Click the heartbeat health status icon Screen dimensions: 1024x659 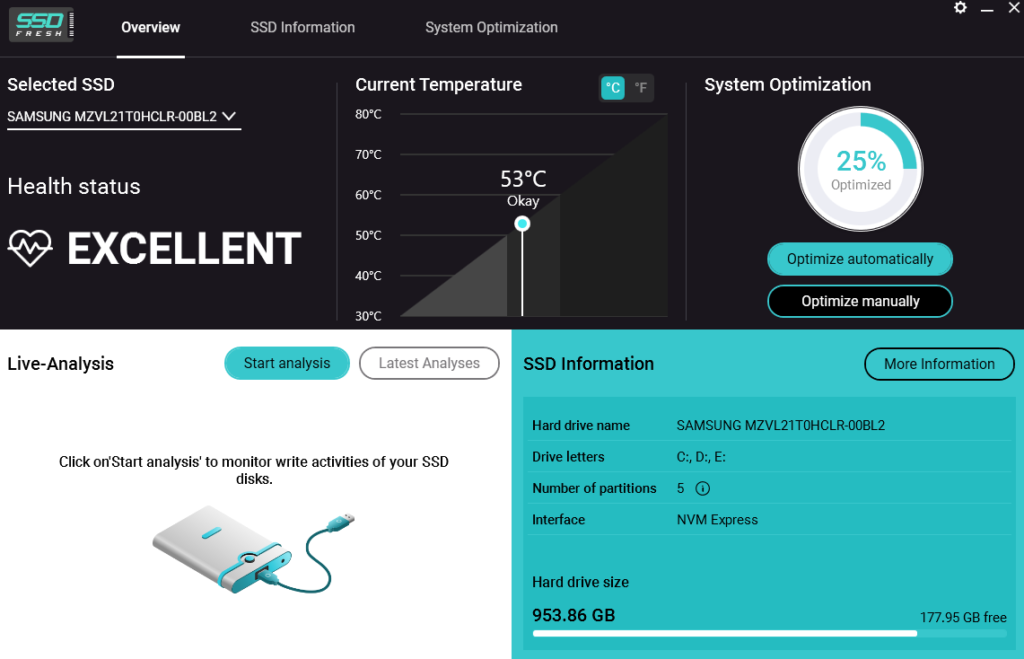pyautogui.click(x=30, y=248)
